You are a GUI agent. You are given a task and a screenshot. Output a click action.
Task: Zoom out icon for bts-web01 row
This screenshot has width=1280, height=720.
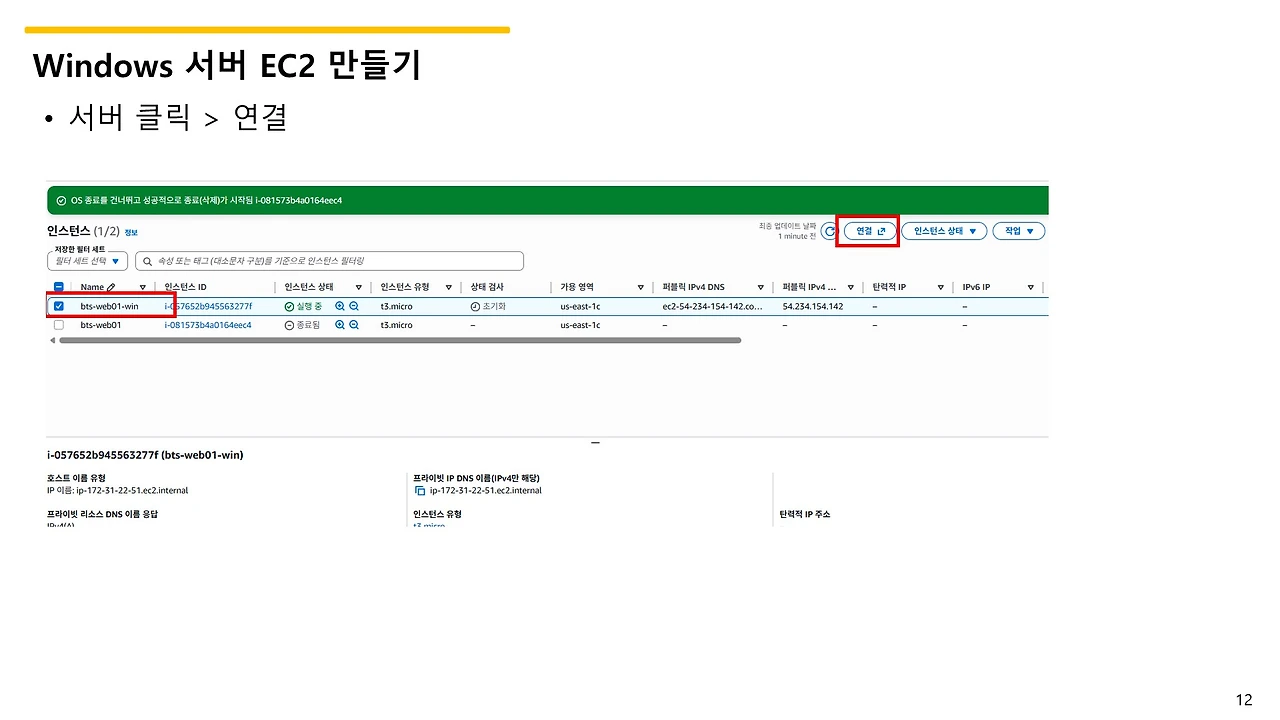[x=354, y=325]
